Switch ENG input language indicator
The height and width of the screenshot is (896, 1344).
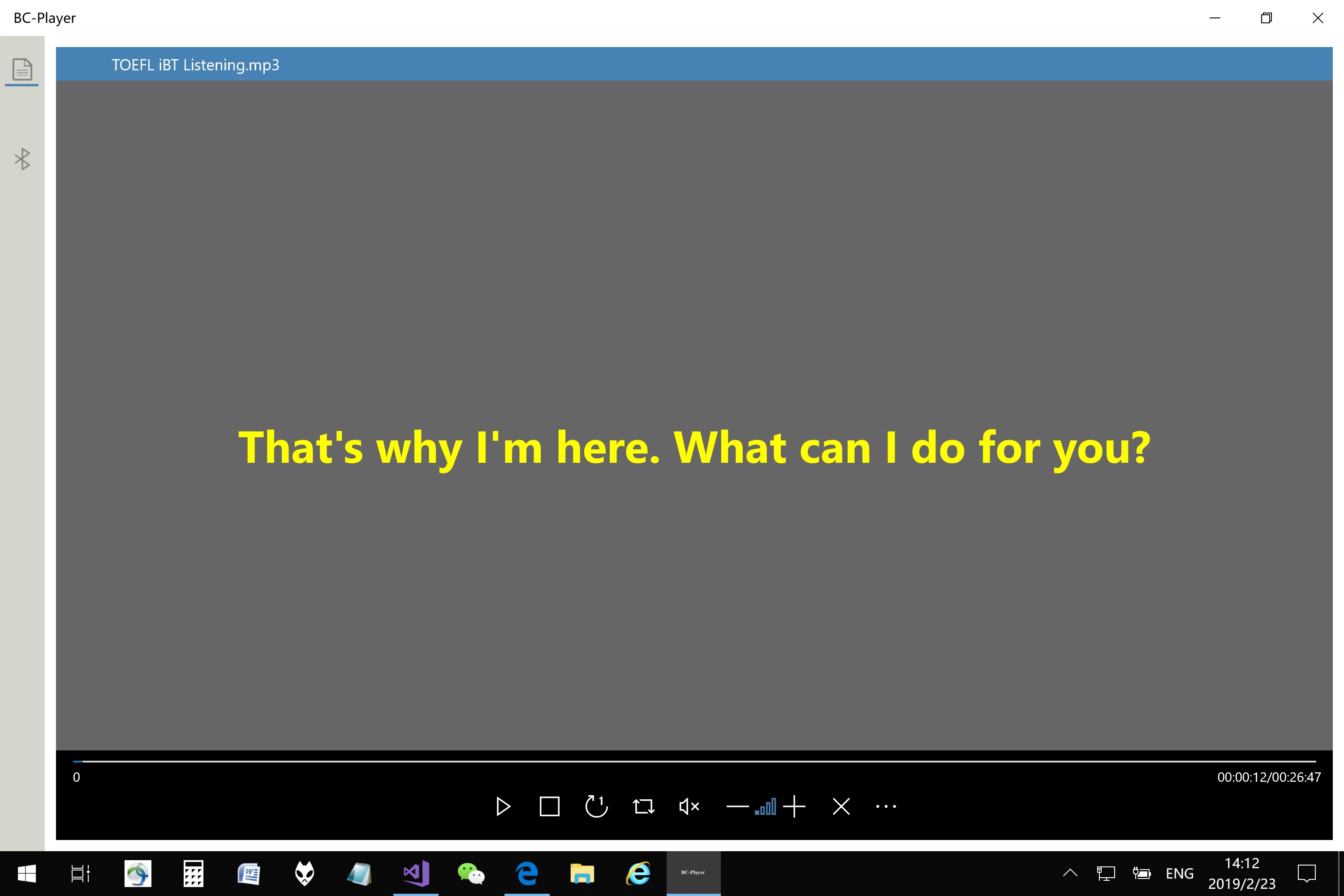tap(1180, 873)
